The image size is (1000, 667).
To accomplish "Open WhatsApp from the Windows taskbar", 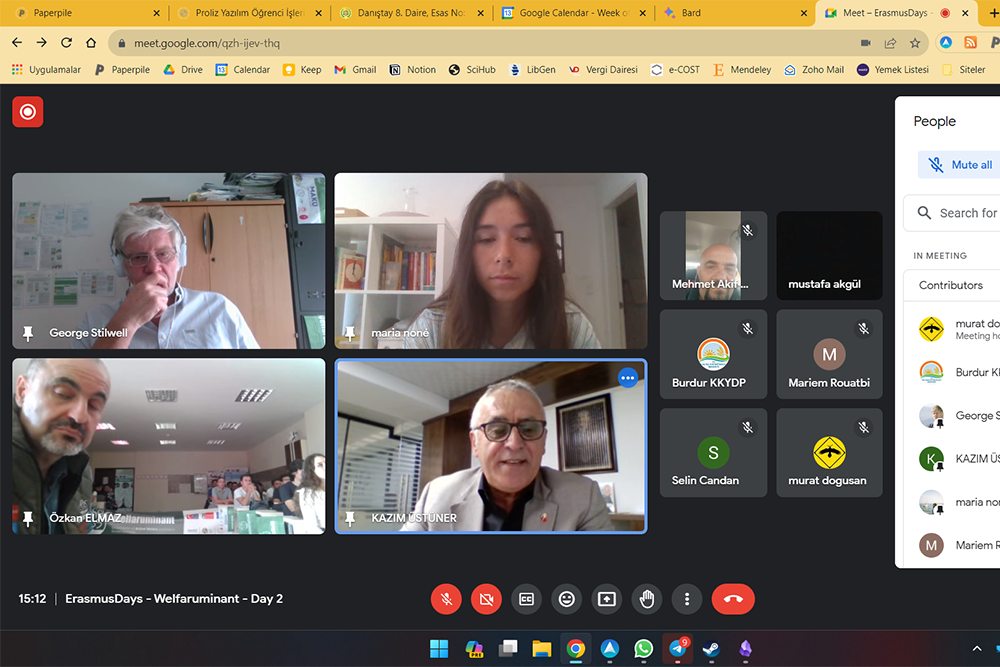I will point(643,649).
